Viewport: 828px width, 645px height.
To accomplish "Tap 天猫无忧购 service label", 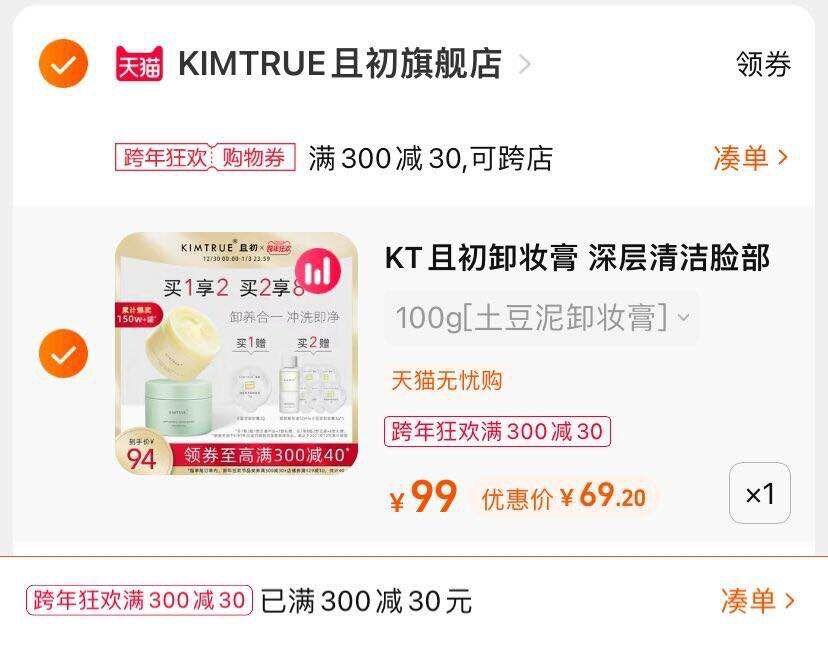I will 447,380.
